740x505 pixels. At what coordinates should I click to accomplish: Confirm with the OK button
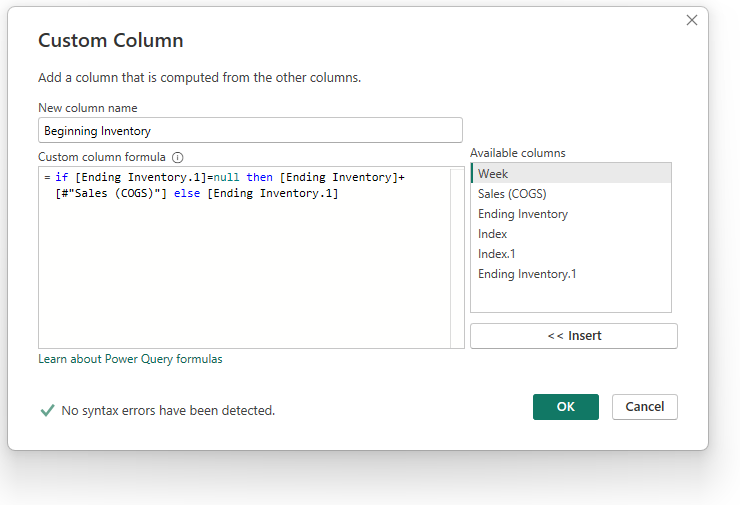tap(566, 406)
